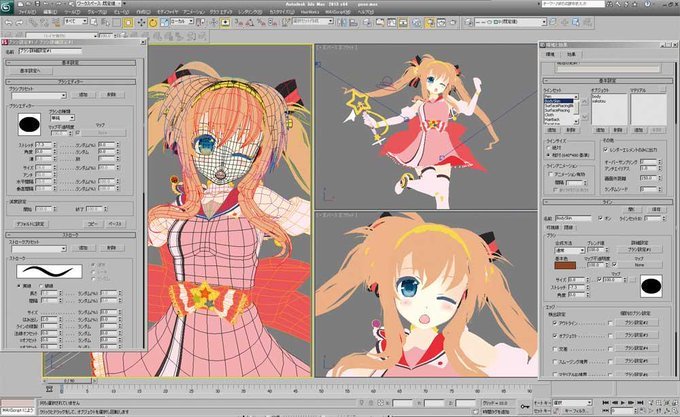Click the Align tool icon
Image resolution: width=680 pixels, height=417 pixels.
tap(353, 23)
